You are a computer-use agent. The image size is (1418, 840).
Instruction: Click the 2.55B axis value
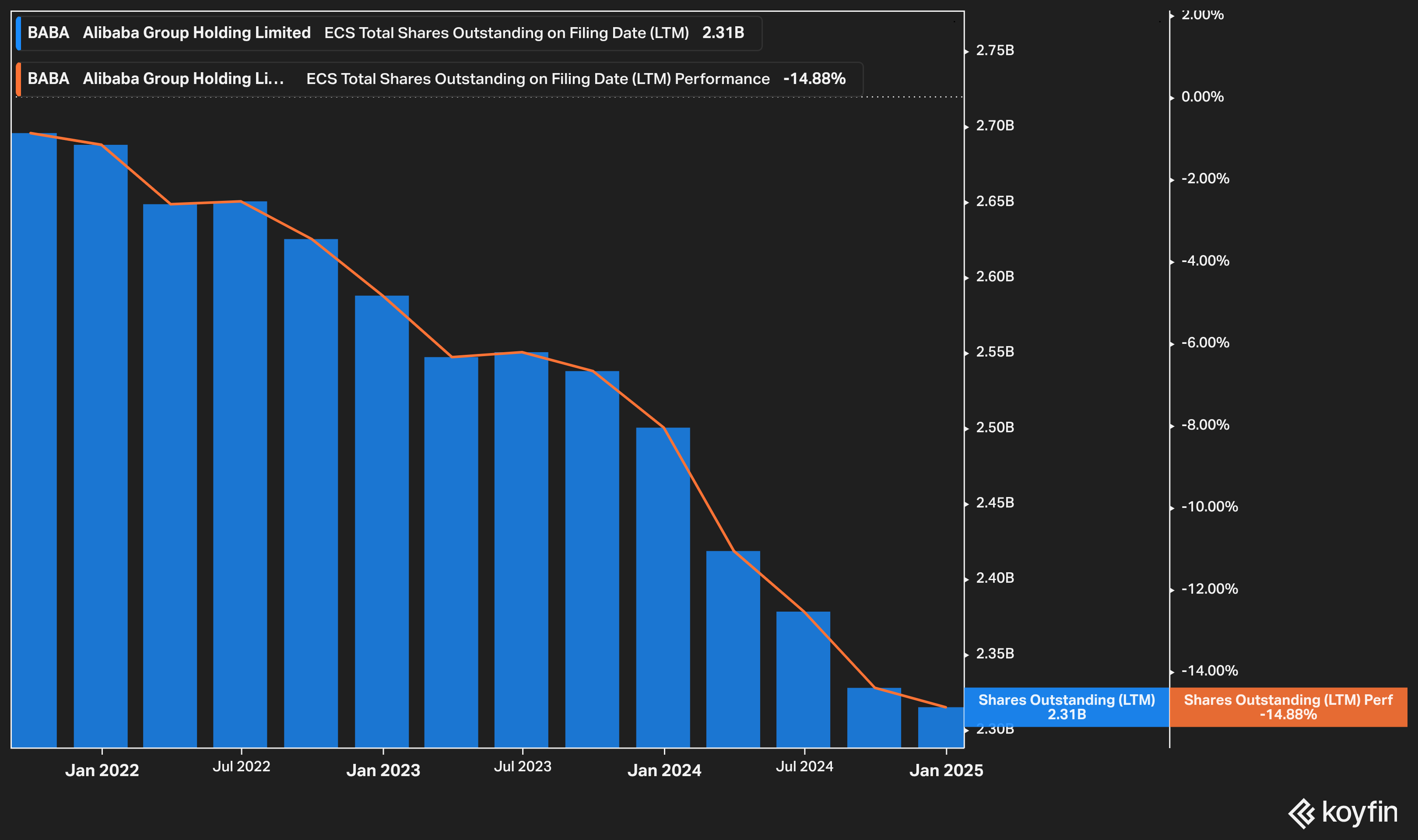tap(995, 352)
